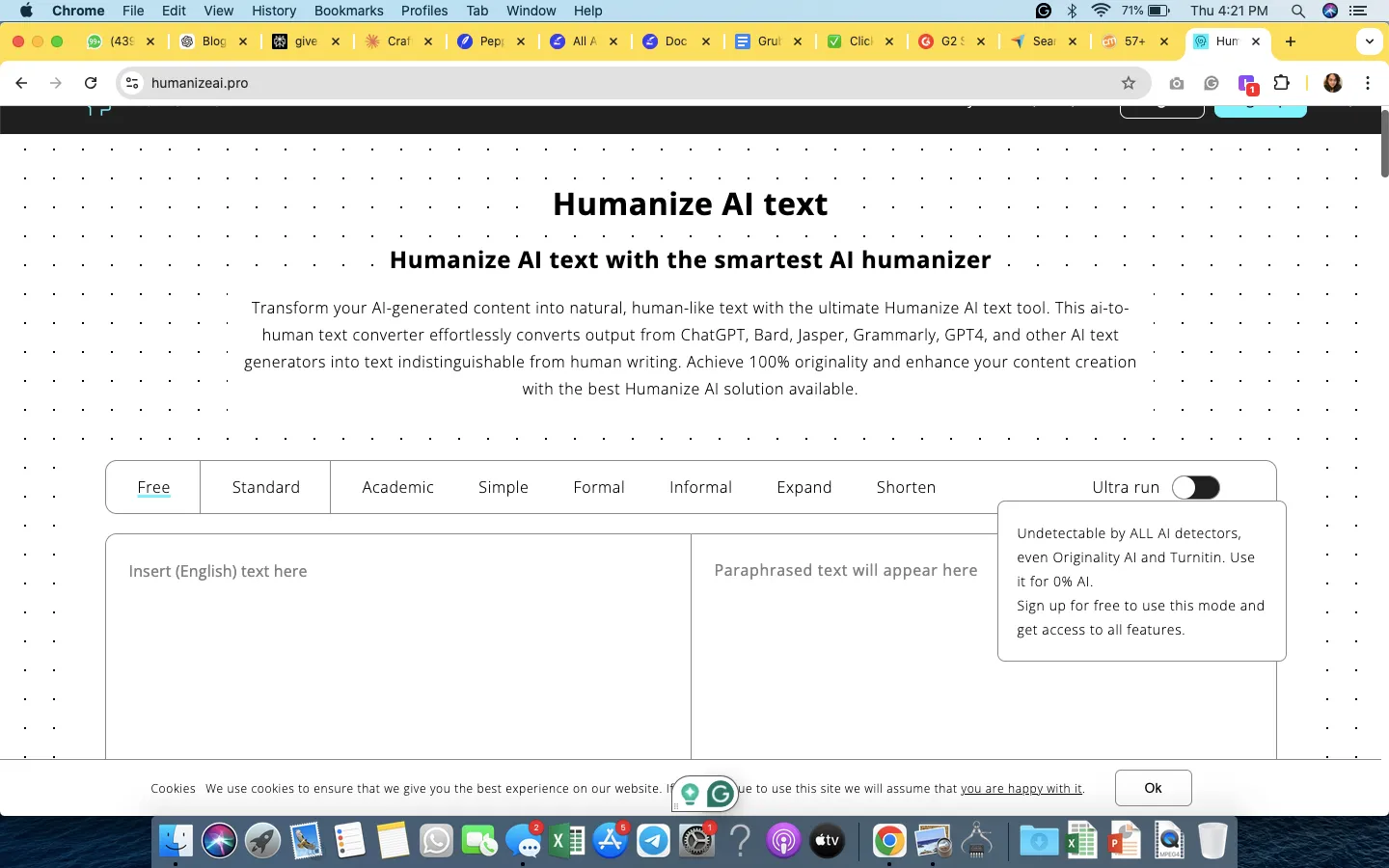Screen dimensions: 1389x868
Task: Click the Insert (English) text input area
Action: [x=398, y=646]
